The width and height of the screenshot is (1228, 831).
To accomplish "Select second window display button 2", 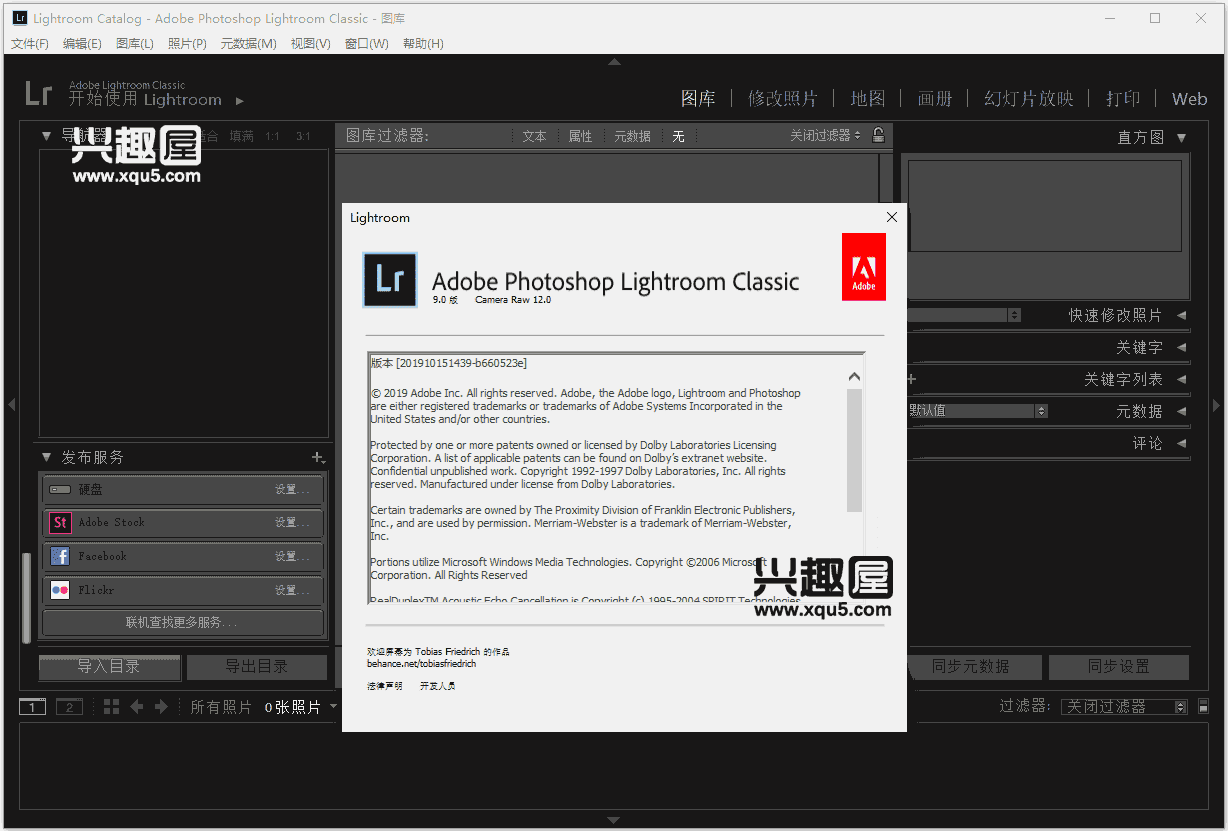I will (69, 707).
